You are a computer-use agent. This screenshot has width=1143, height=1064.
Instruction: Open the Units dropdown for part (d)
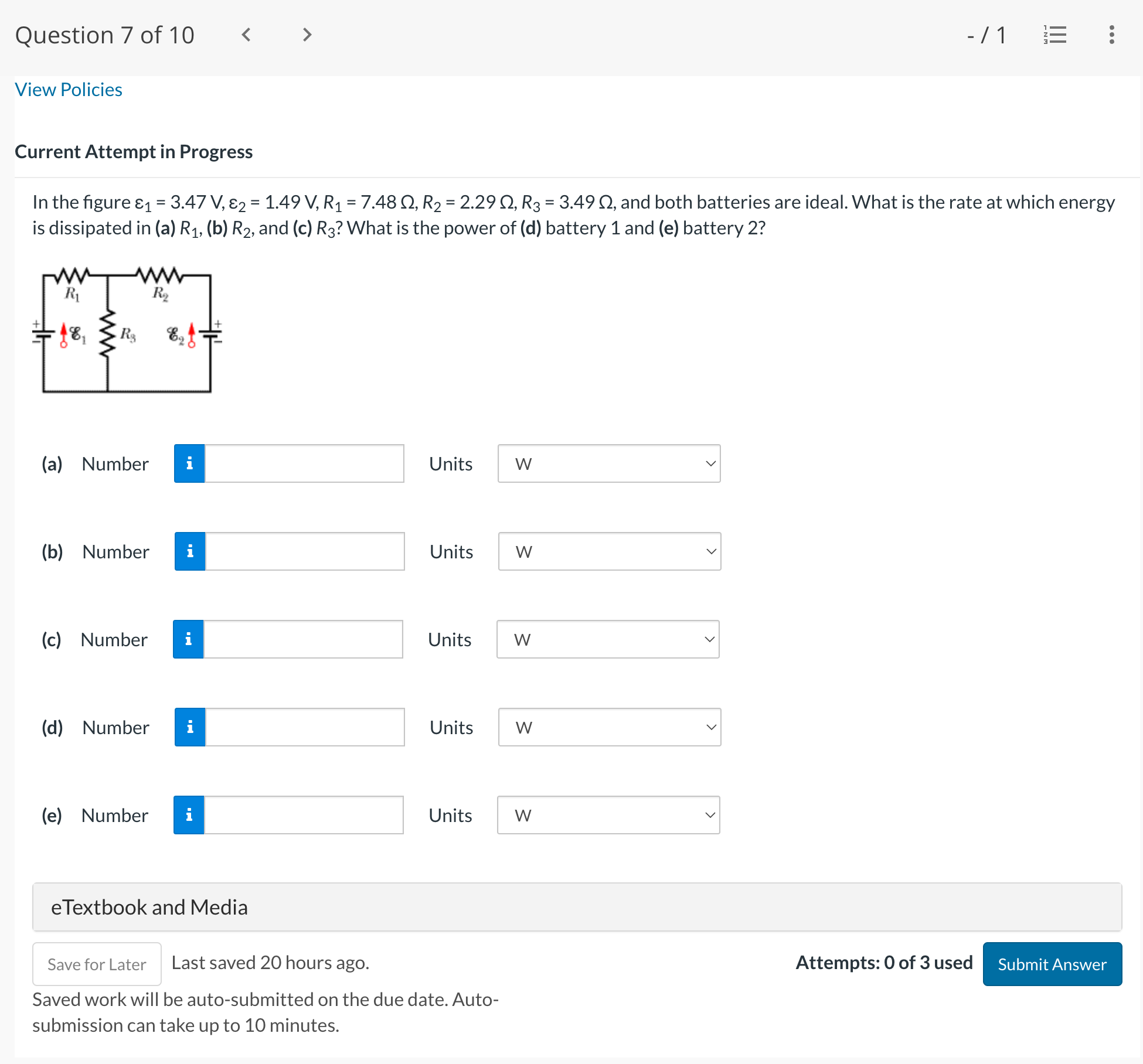(x=610, y=727)
